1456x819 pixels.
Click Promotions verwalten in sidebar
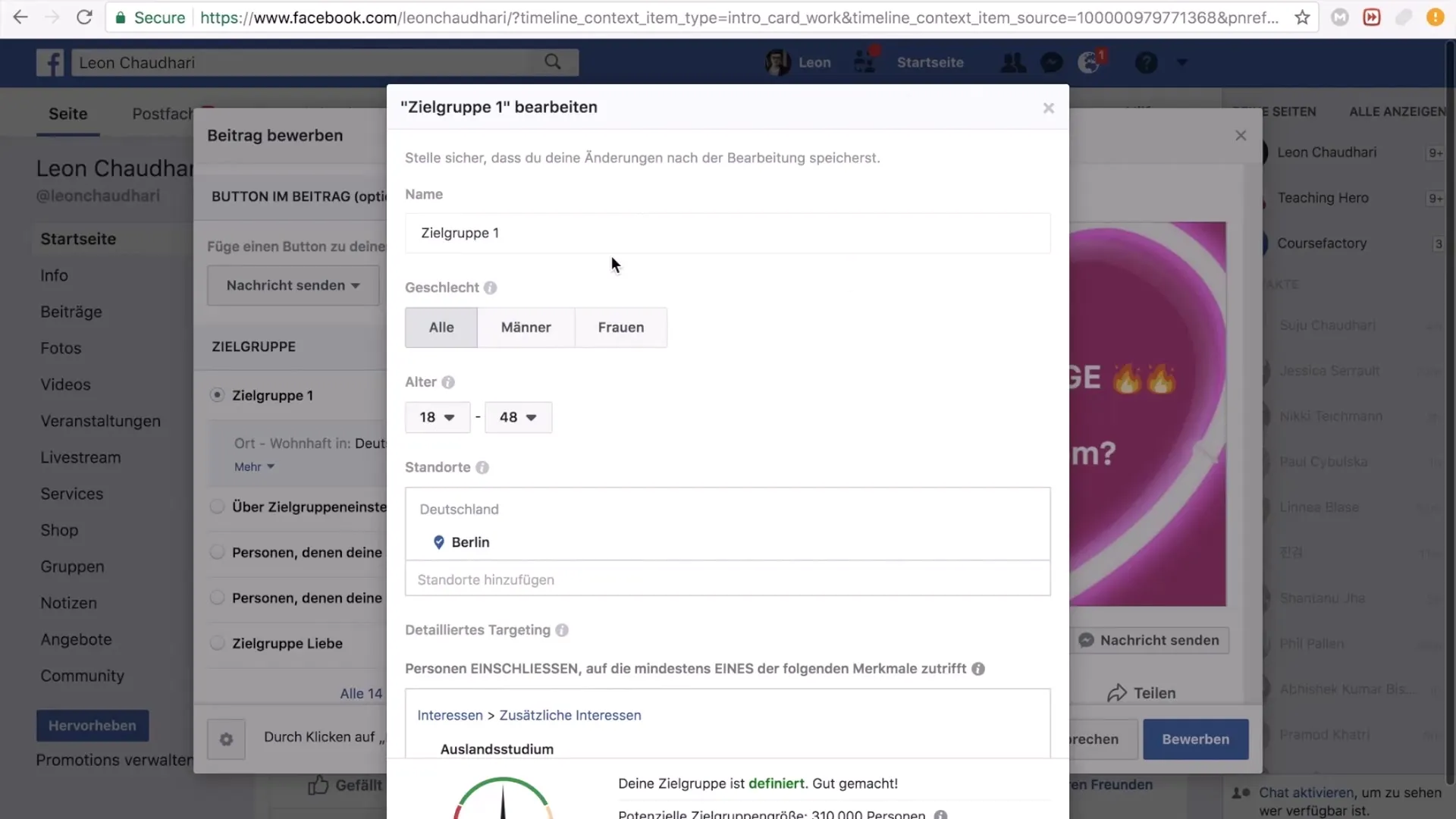115,761
